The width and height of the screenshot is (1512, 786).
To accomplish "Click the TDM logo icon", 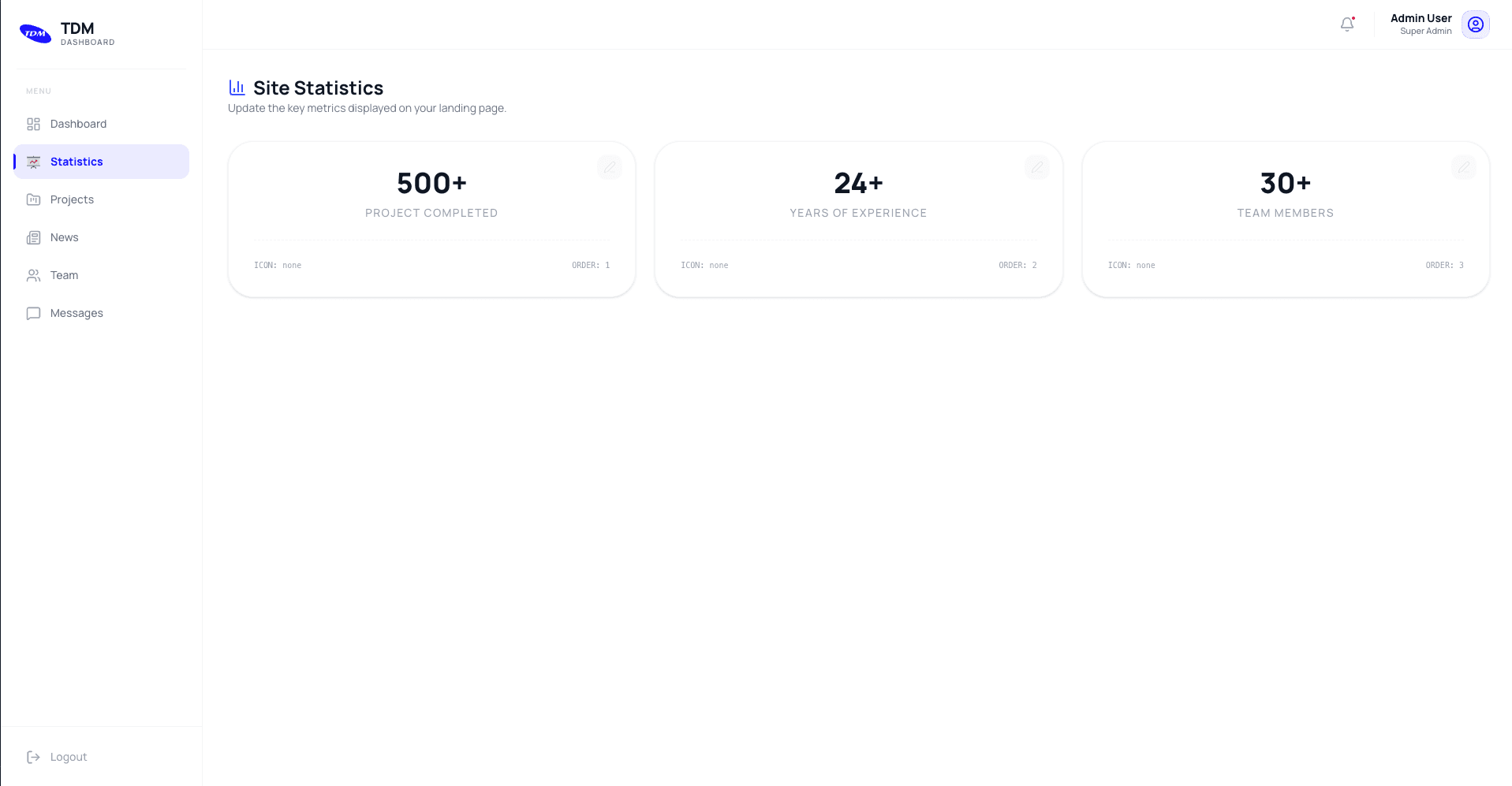I will pyautogui.click(x=35, y=33).
